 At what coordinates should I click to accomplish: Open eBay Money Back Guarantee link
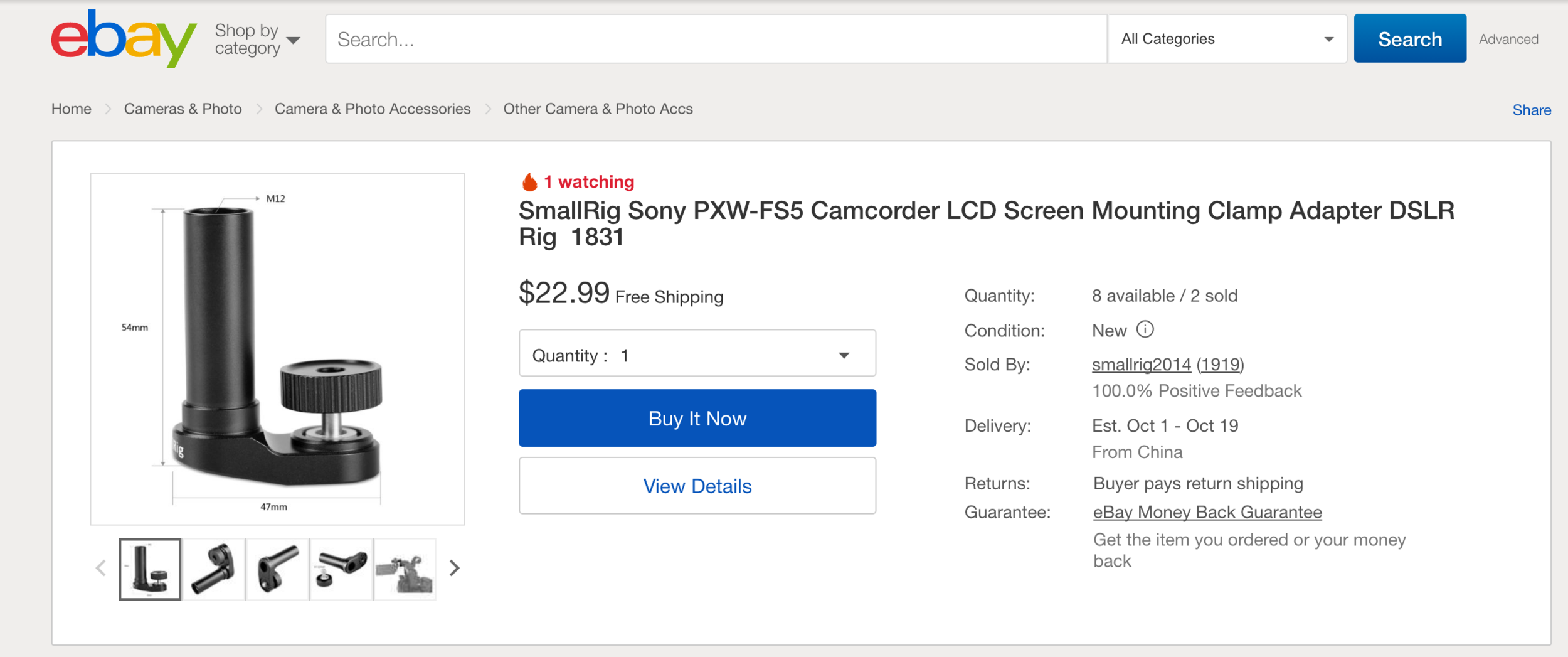(1207, 513)
